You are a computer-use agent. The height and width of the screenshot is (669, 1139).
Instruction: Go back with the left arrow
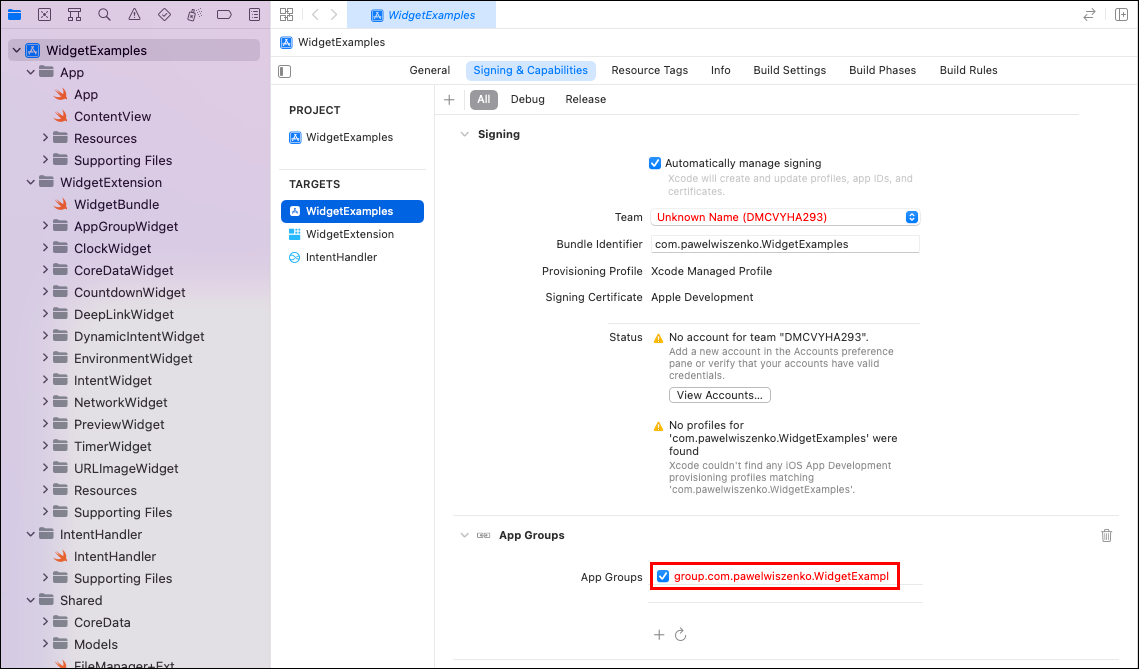pos(315,15)
